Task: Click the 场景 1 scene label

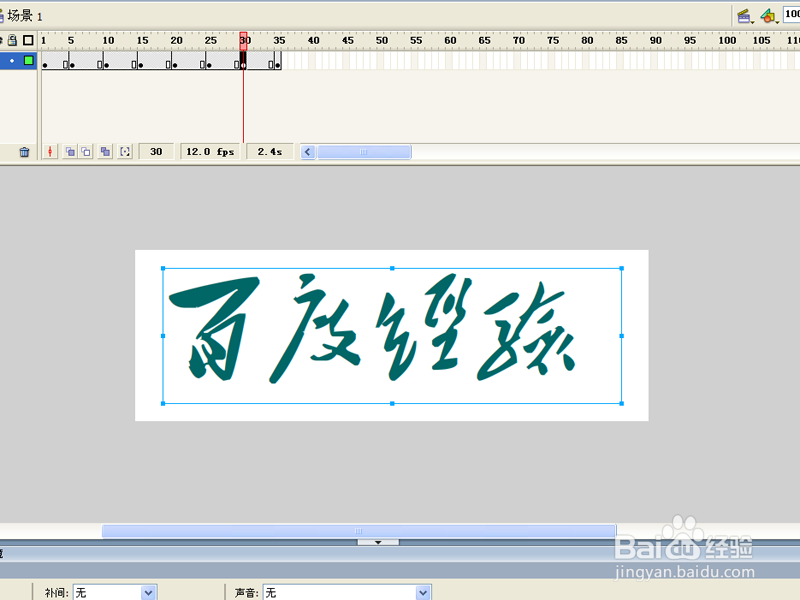Action: click(24, 16)
